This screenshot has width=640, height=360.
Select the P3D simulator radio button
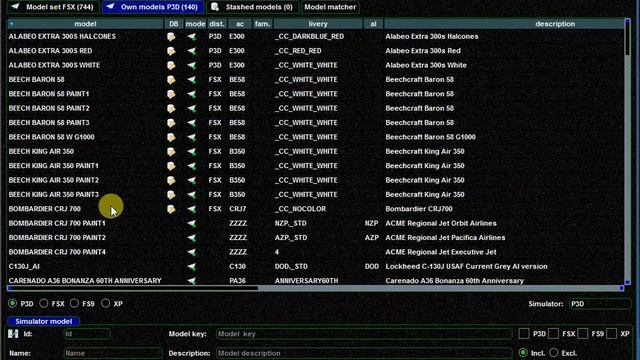13,303
